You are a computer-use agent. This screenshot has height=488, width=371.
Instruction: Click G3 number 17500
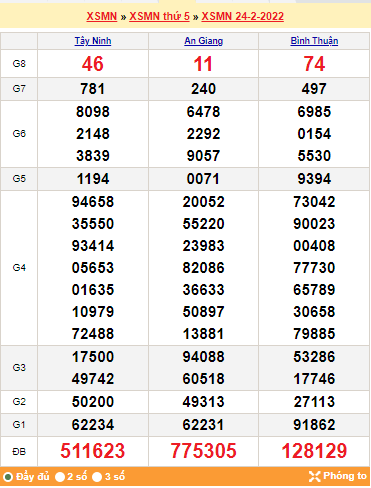(x=93, y=357)
